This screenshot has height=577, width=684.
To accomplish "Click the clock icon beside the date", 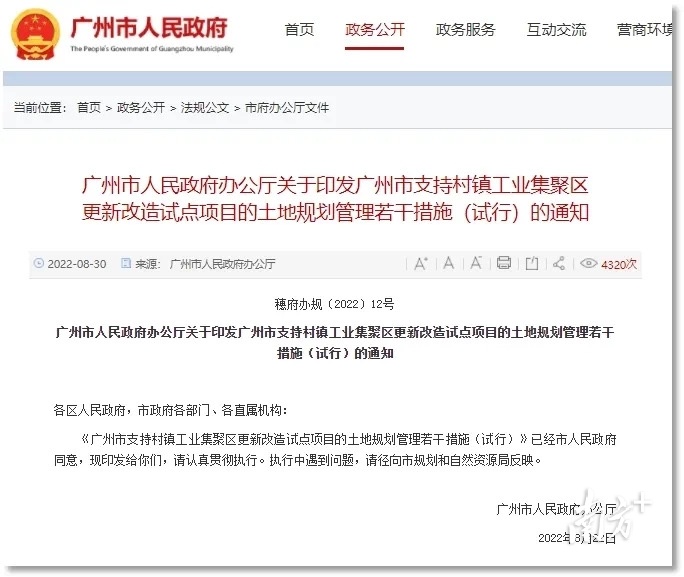I will (39, 263).
